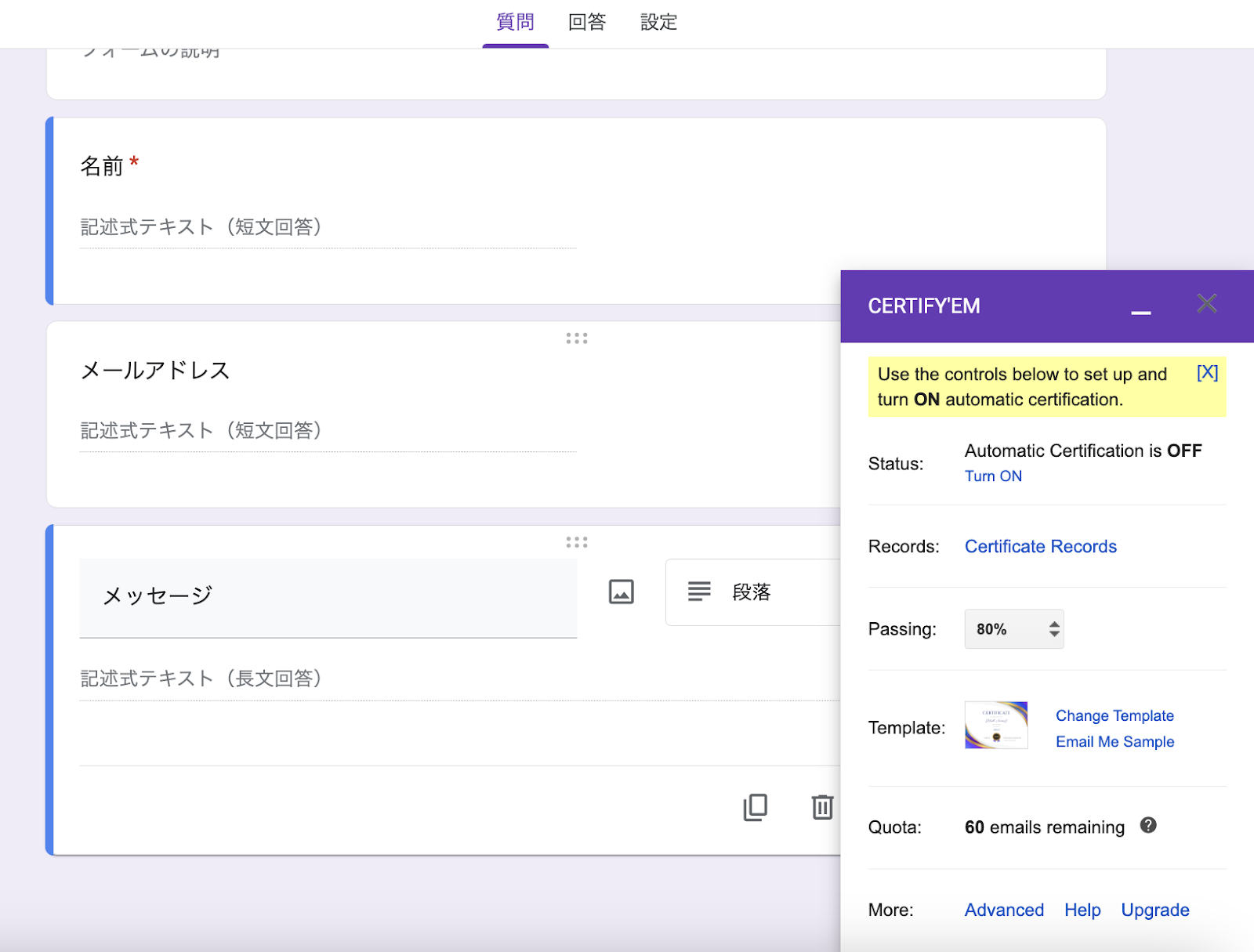Click Change Template link
Screen dimensions: 1254x952
pos(1114,715)
